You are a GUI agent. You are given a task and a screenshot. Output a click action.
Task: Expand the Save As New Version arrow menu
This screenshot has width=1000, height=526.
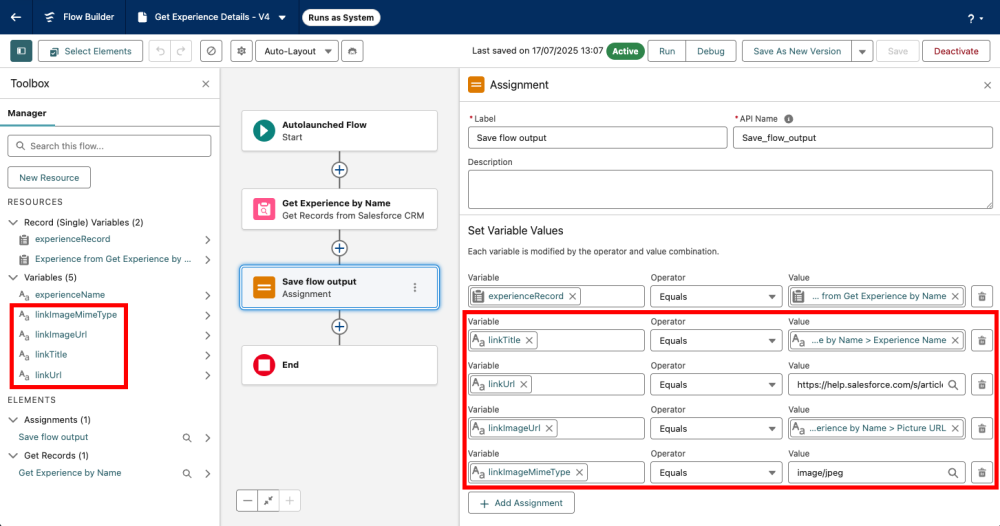tap(863, 51)
